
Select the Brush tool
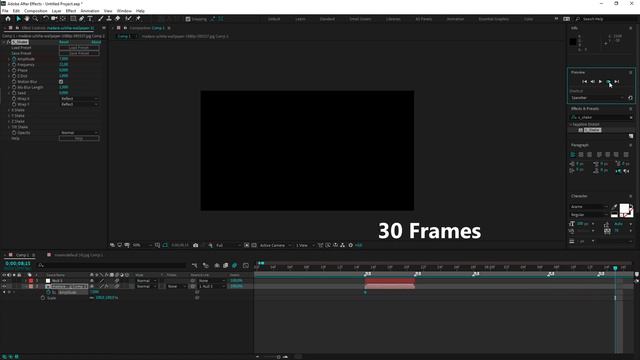point(100,19)
